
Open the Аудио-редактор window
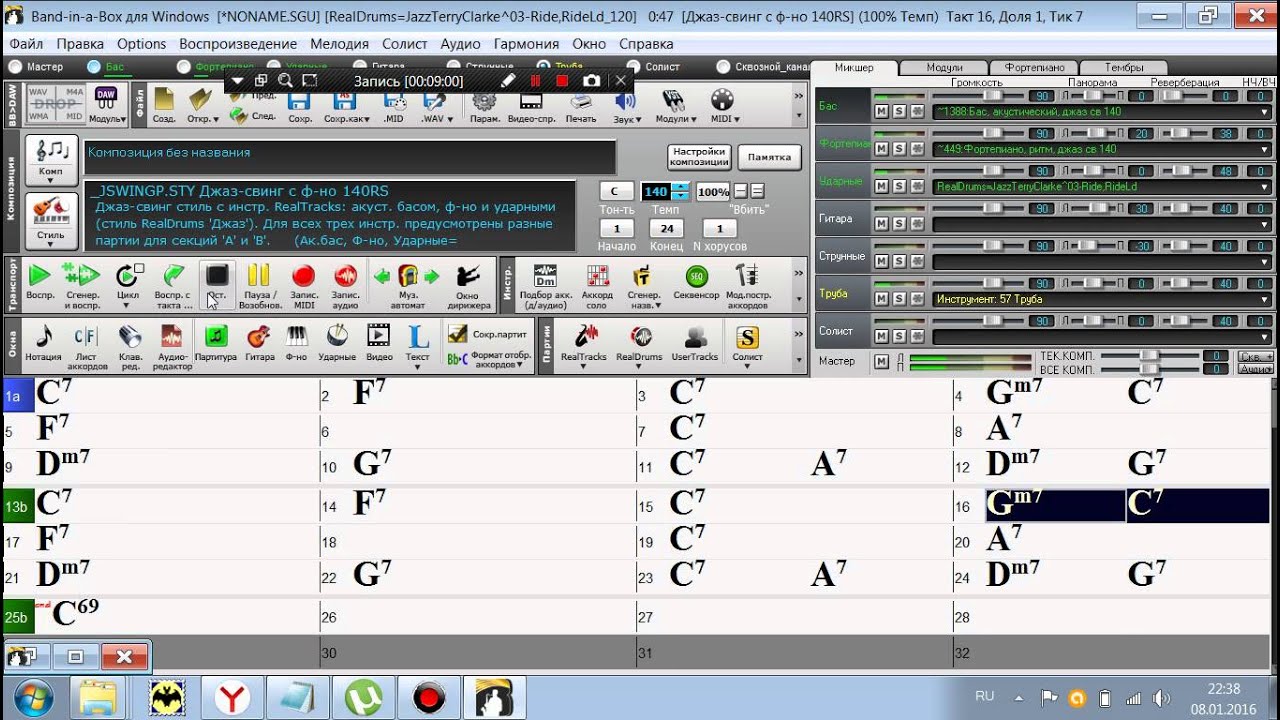(x=172, y=345)
